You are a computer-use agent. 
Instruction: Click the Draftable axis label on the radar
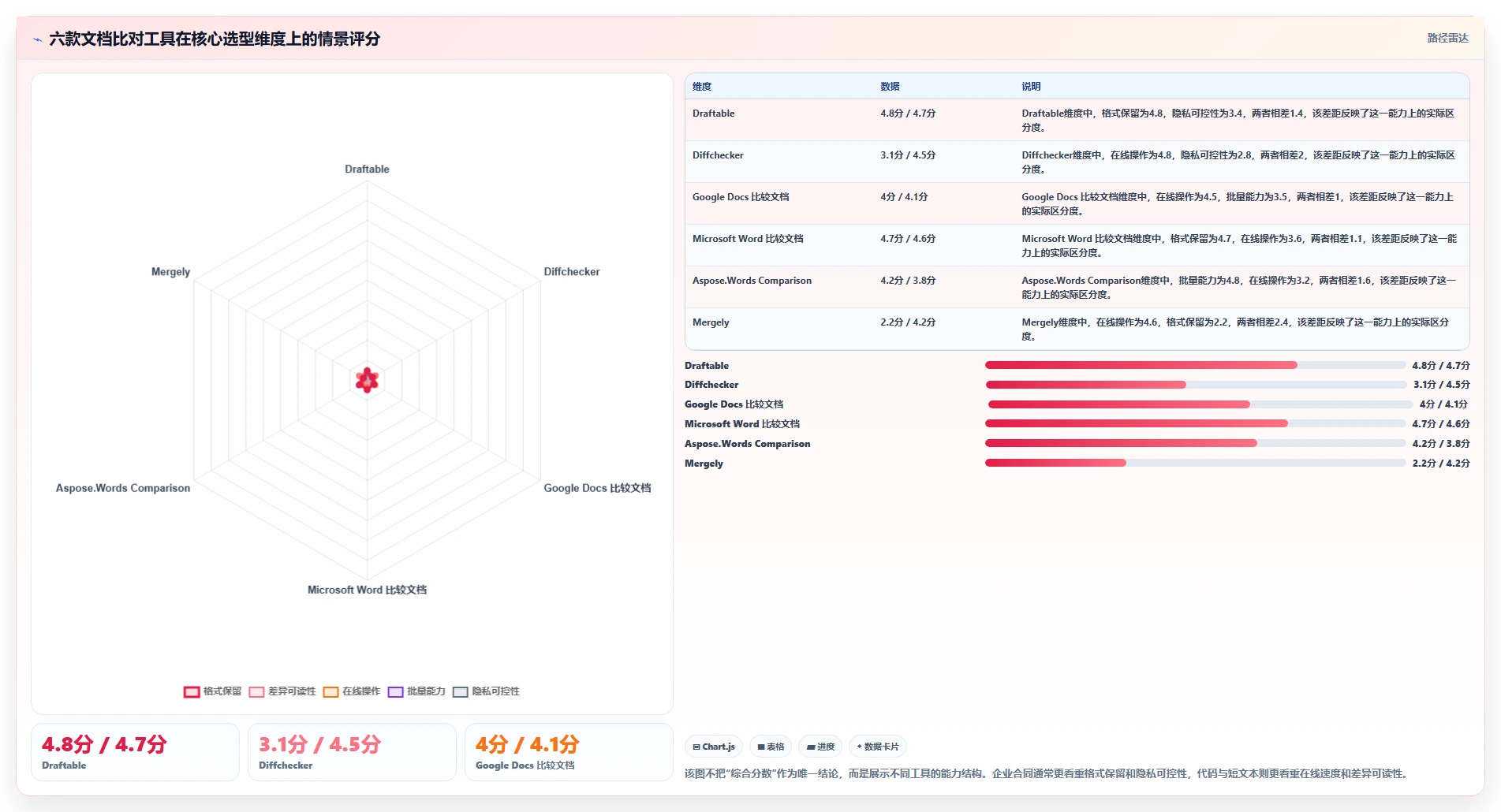point(367,169)
